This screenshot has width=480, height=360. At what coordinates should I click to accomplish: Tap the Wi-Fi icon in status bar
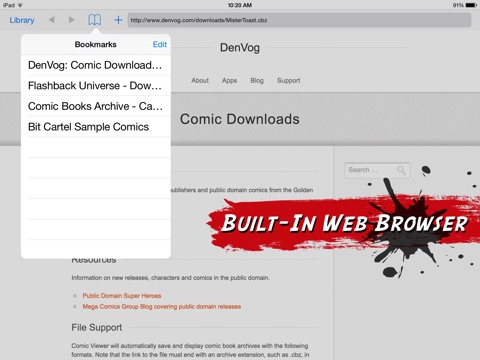click(20, 5)
